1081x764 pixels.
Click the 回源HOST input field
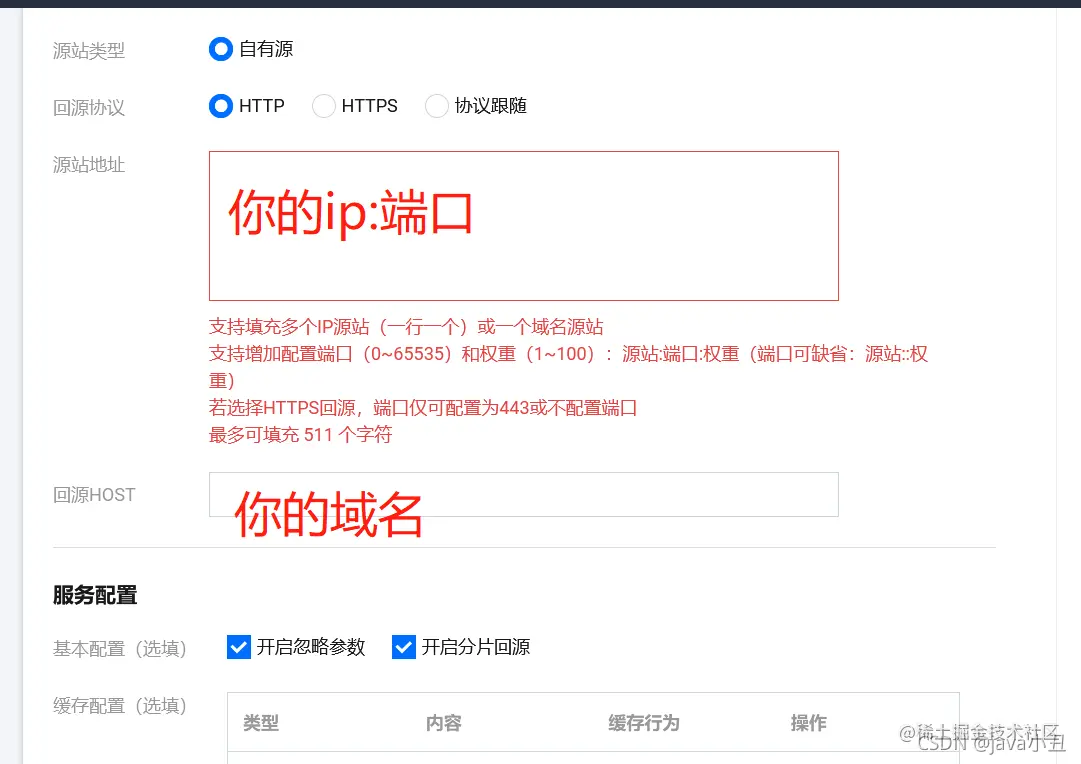523,493
